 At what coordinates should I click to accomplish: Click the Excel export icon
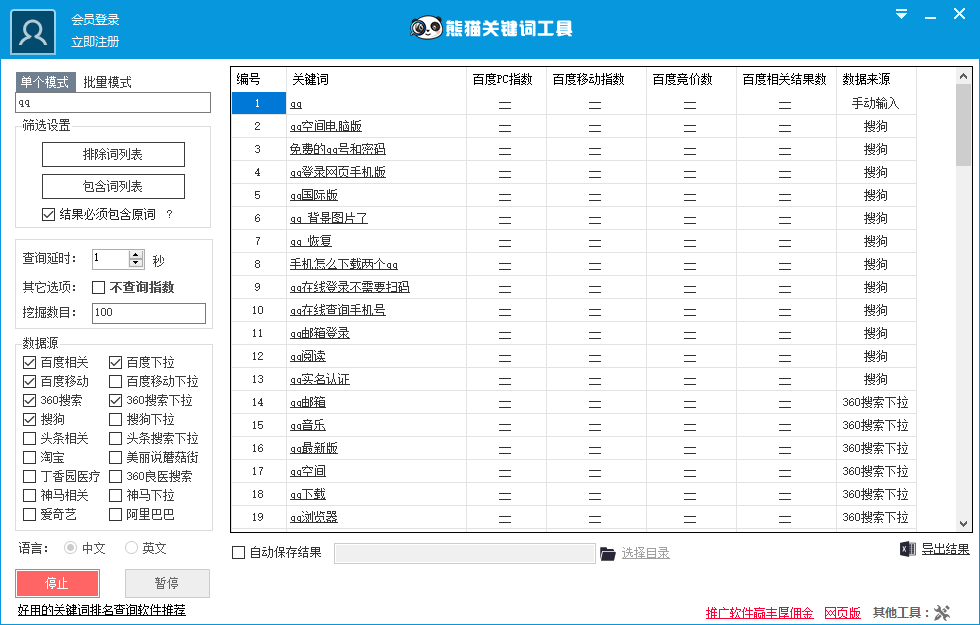(908, 549)
